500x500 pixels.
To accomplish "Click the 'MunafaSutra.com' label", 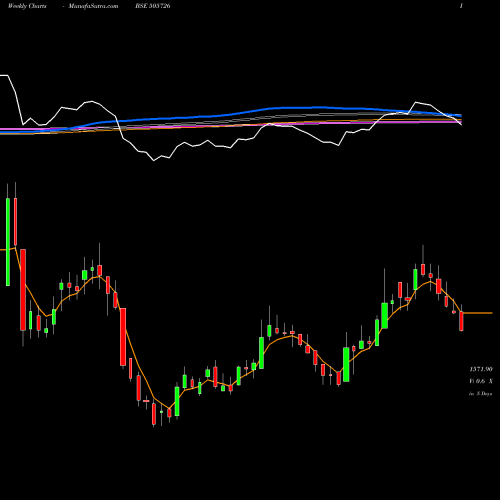I will [93, 6].
